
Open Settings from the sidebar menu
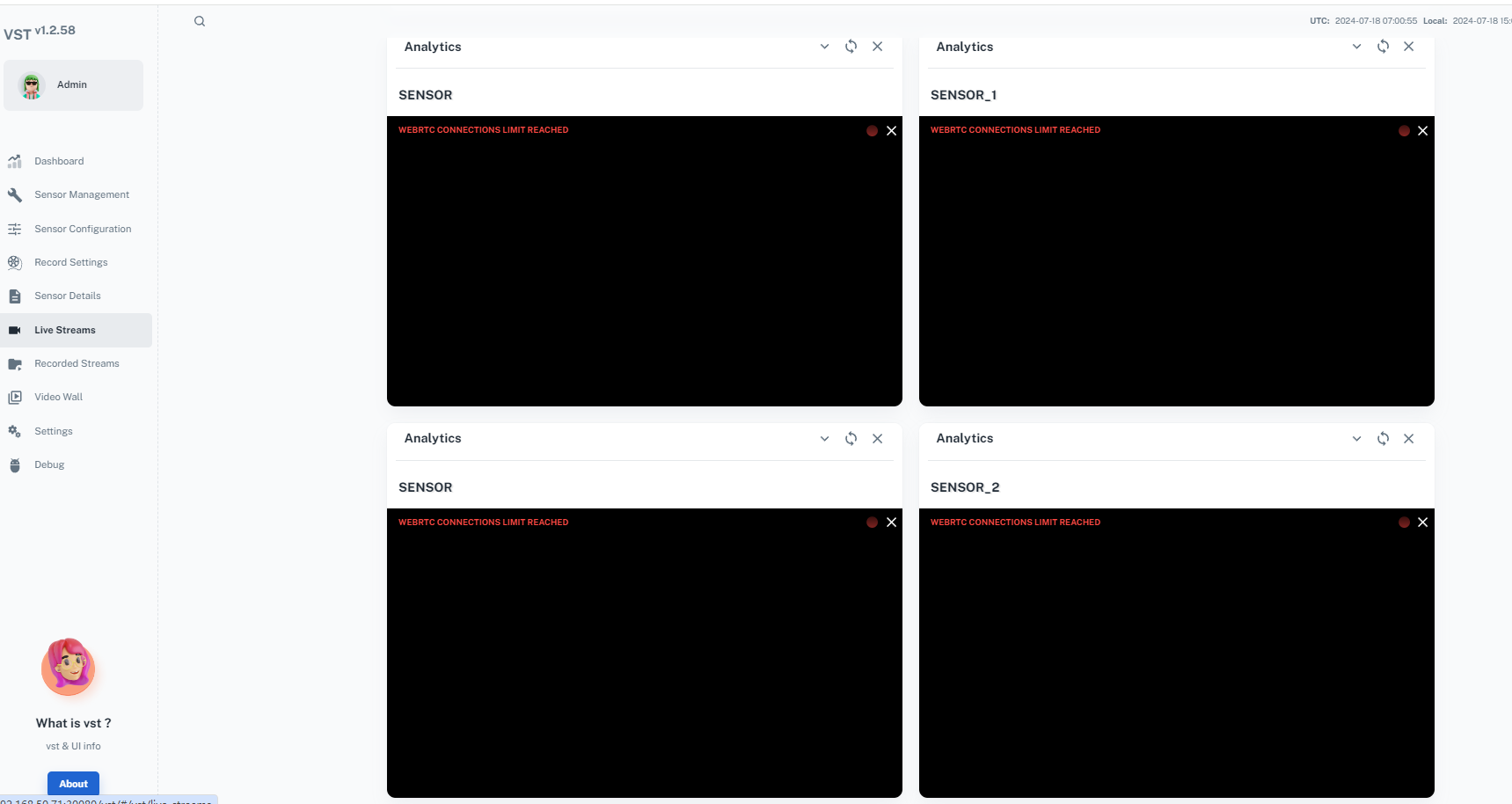point(53,431)
